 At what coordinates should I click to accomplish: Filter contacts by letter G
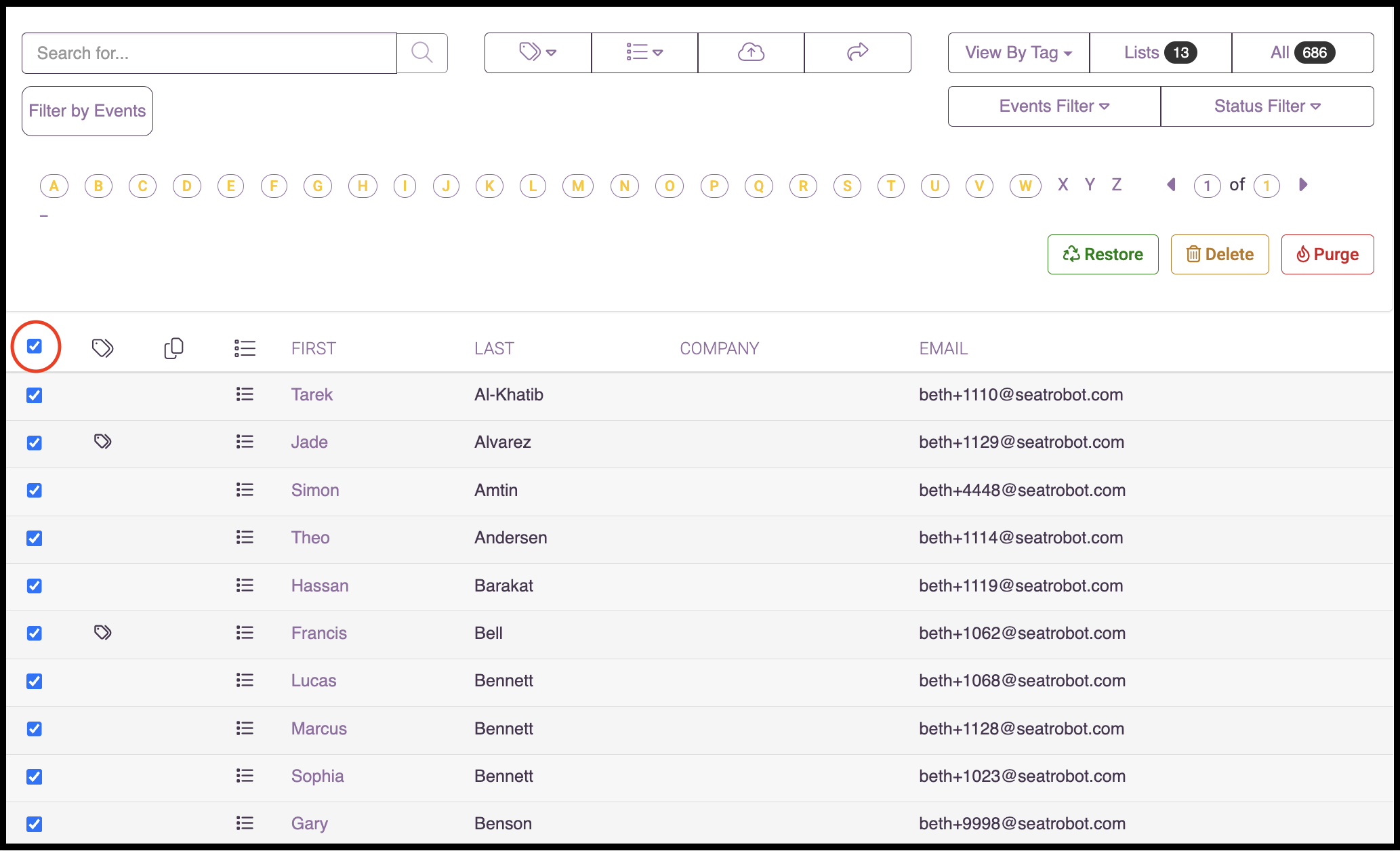pos(318,186)
